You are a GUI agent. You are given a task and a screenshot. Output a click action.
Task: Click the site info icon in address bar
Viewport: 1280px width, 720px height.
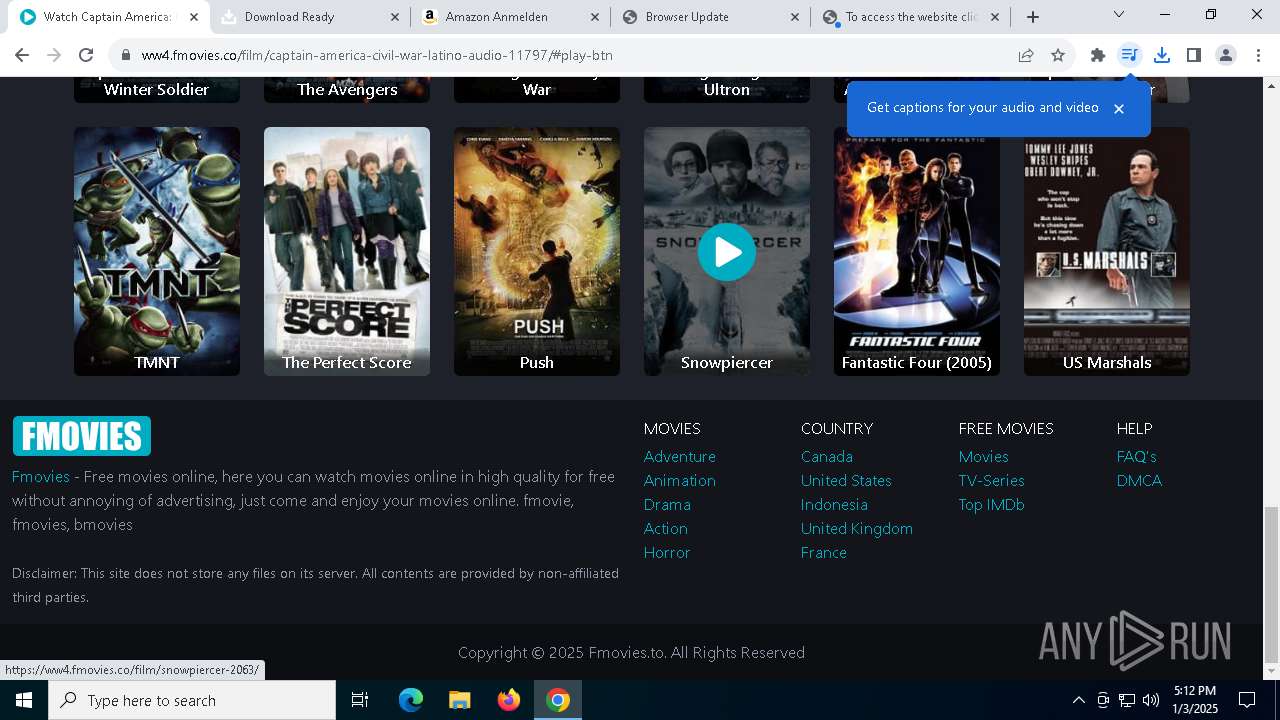(126, 55)
